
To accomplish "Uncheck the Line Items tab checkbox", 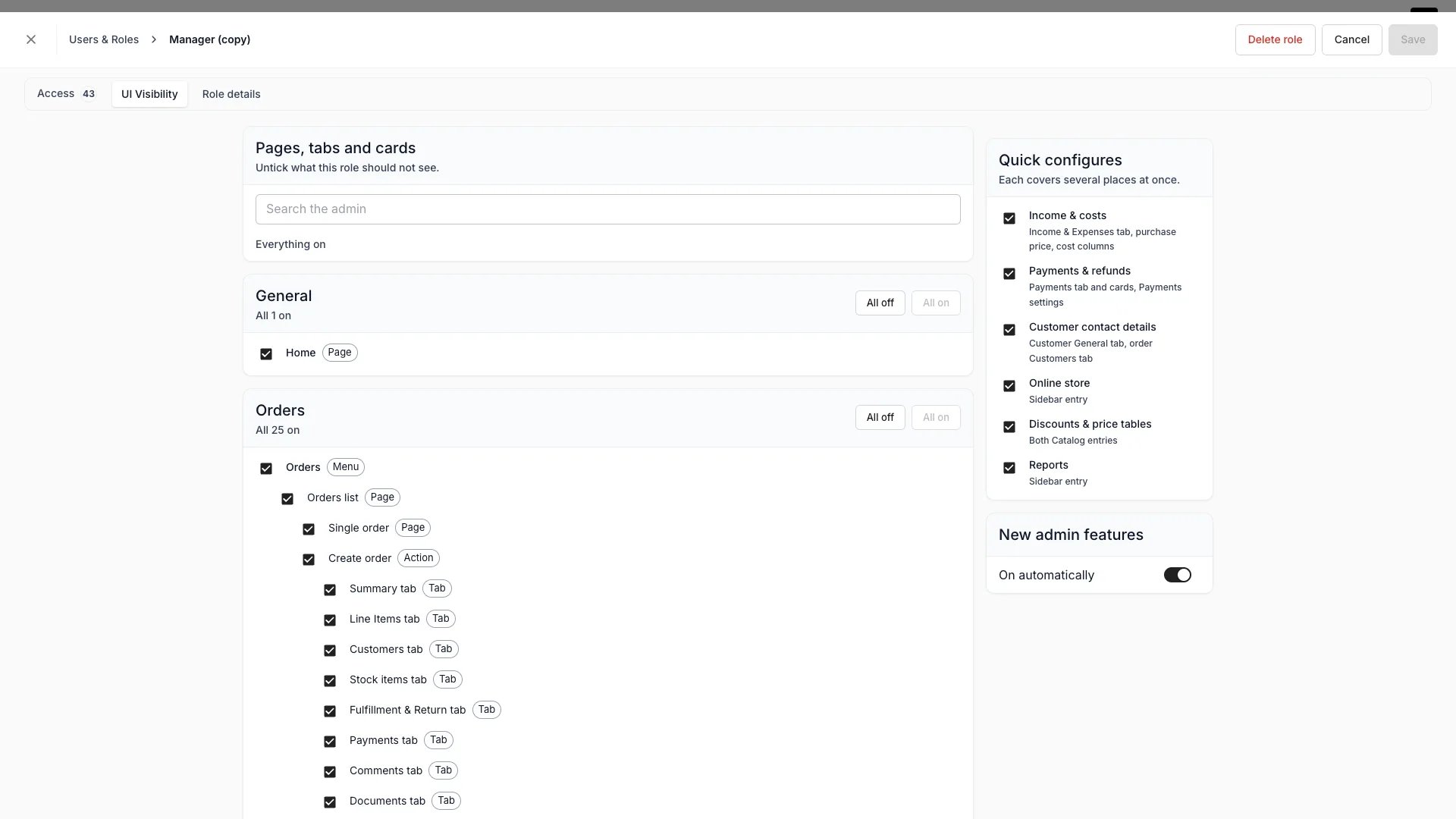I will [x=330, y=620].
